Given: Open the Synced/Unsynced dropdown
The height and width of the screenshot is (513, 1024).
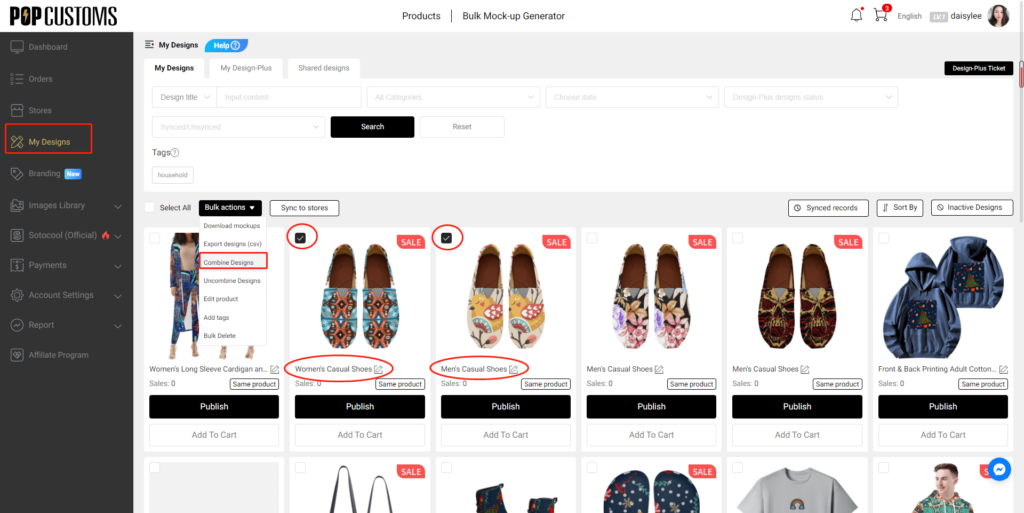Looking at the screenshot, I should (x=238, y=127).
